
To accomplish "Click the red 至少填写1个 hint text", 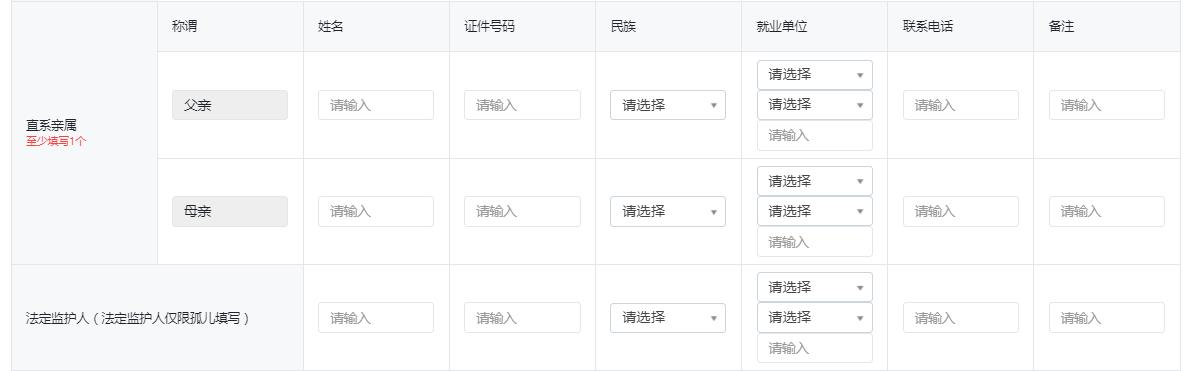I will (55, 141).
